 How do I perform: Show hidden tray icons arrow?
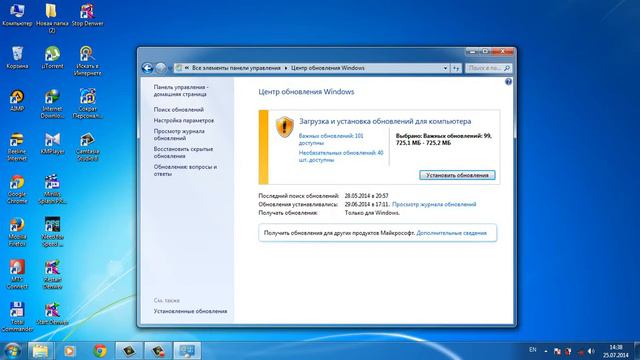tap(546, 351)
